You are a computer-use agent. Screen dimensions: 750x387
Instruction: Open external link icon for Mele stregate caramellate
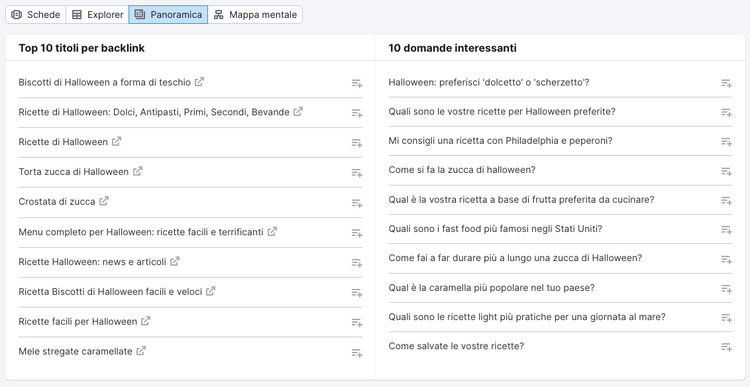coord(141,351)
